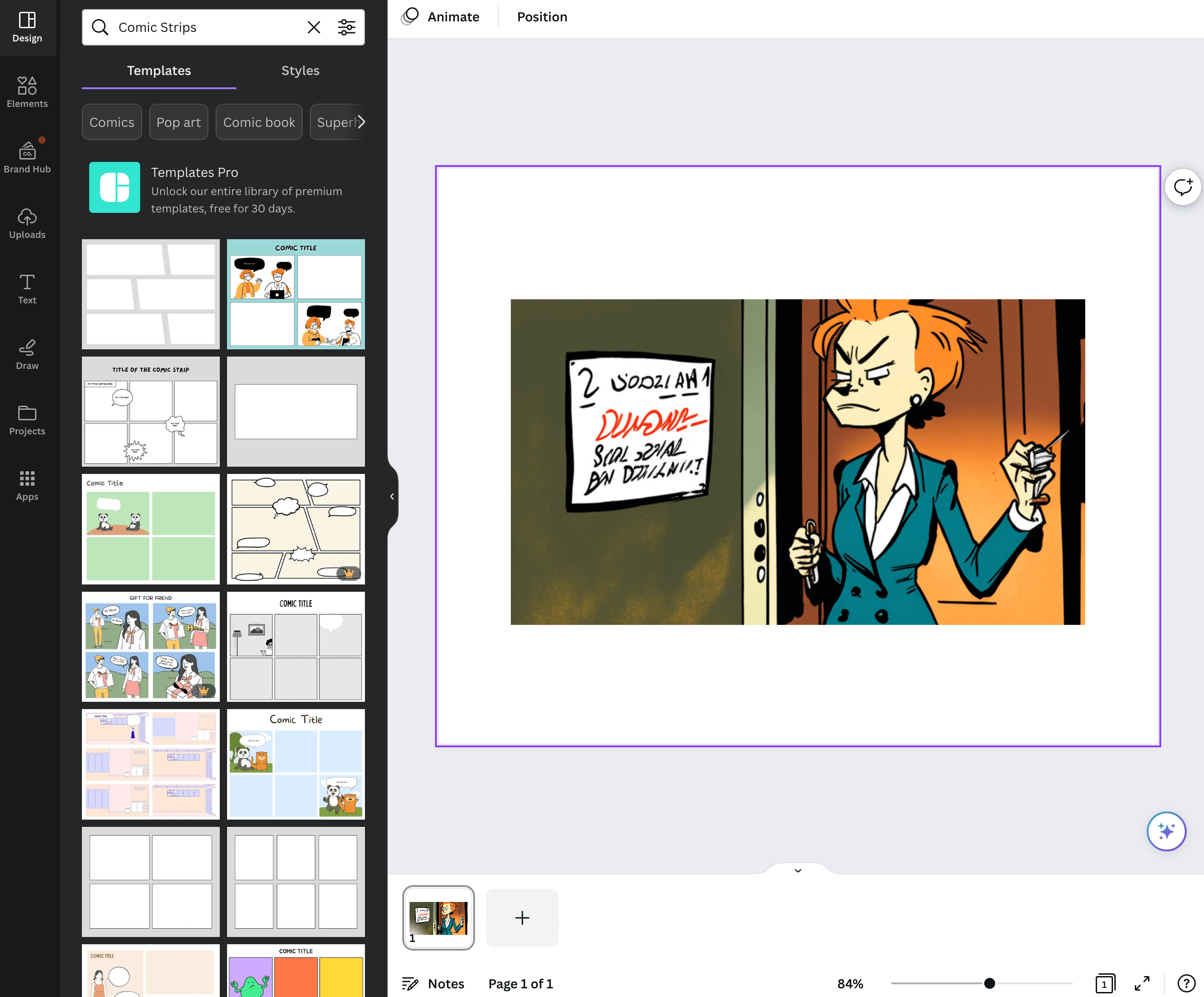
Task: Choose the pink room-scene comic template
Action: pyautogui.click(x=151, y=764)
